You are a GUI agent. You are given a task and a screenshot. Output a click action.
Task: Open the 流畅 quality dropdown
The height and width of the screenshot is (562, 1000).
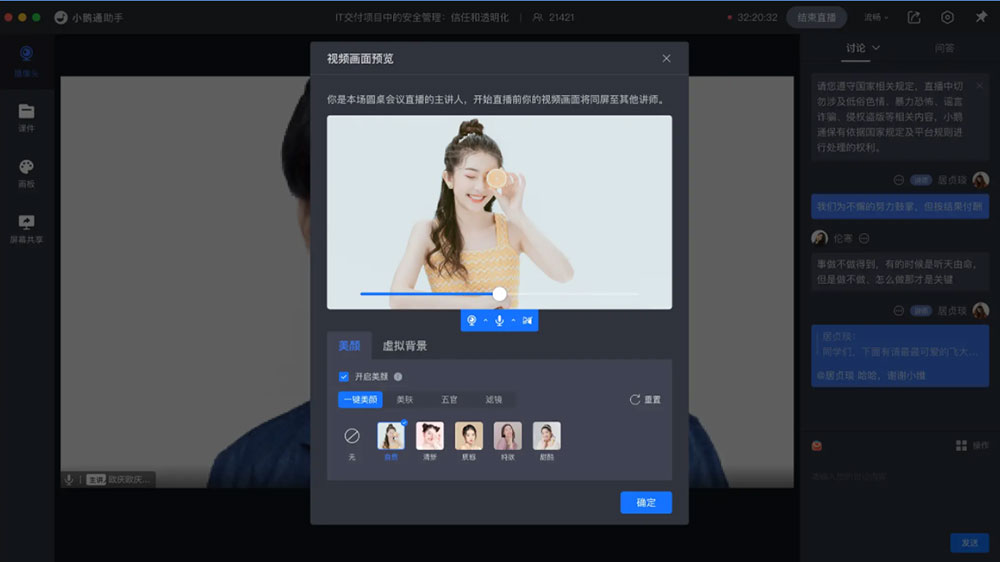pyautogui.click(x=876, y=17)
